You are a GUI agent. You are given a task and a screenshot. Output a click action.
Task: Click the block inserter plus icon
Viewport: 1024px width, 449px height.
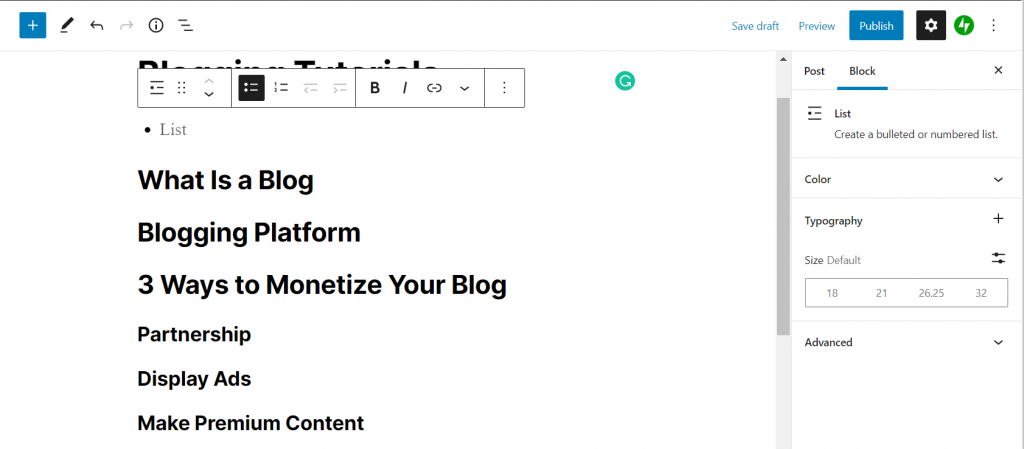point(33,25)
